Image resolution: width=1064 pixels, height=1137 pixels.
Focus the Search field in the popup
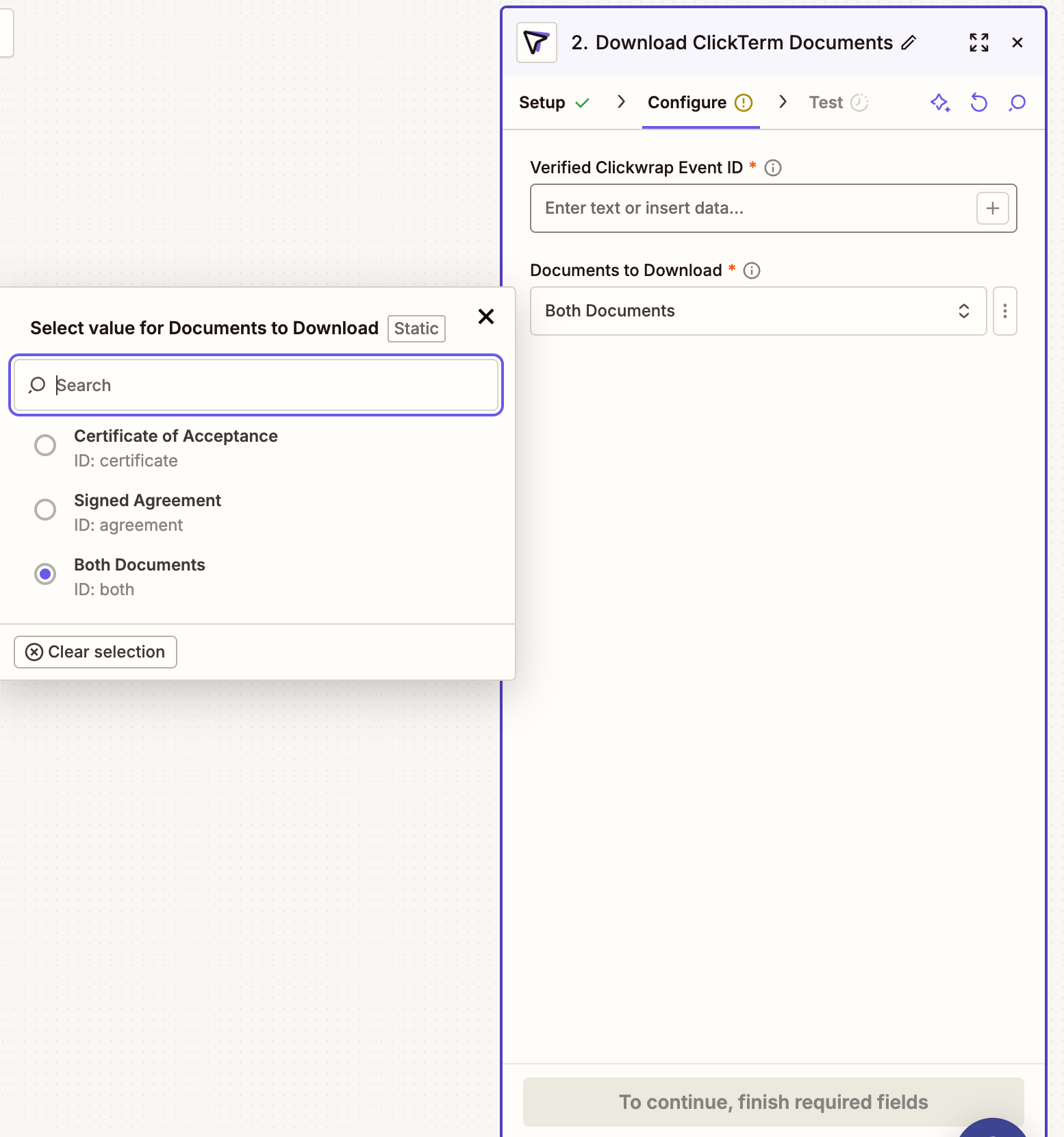256,386
